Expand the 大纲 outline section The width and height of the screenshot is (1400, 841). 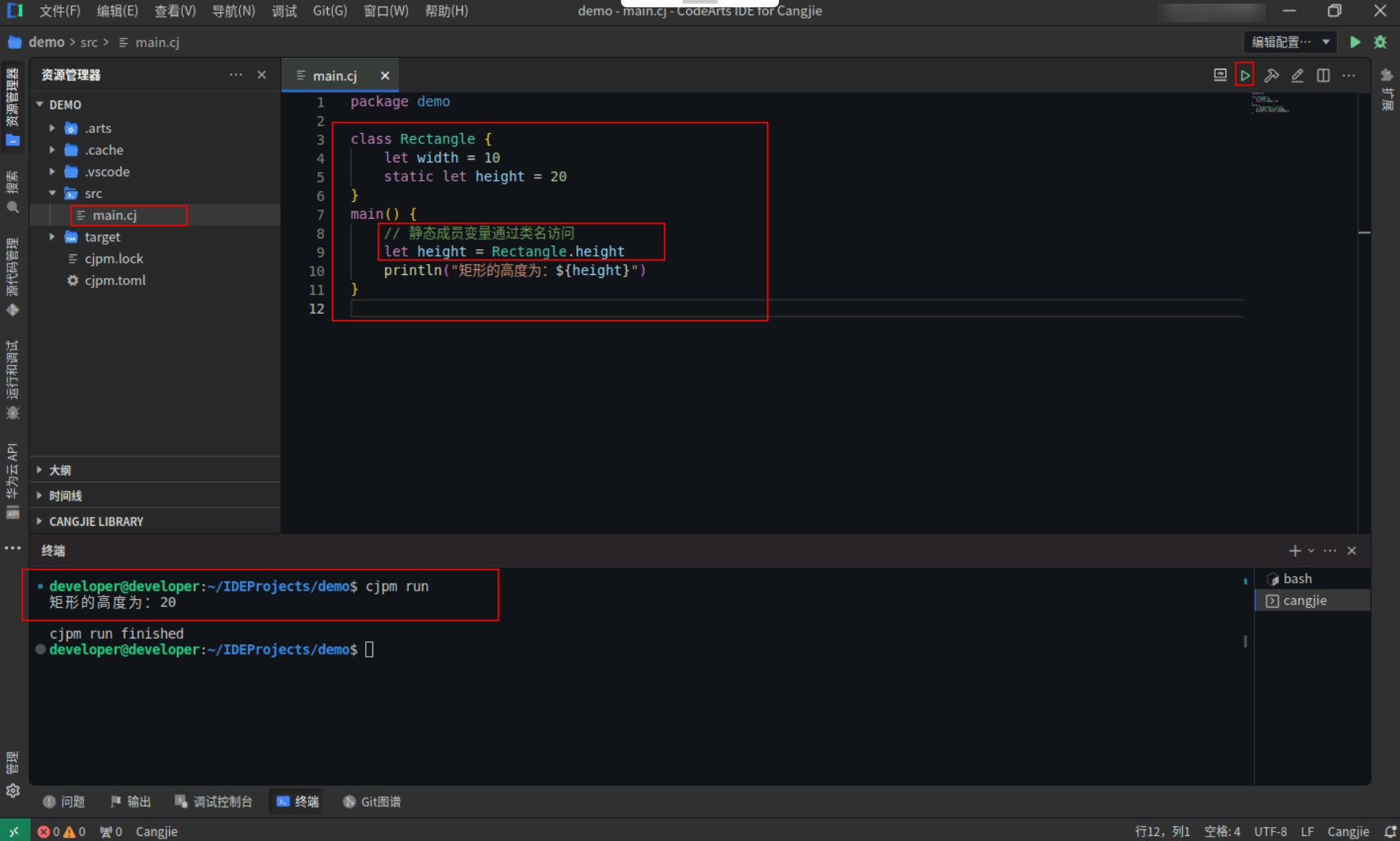pos(155,470)
